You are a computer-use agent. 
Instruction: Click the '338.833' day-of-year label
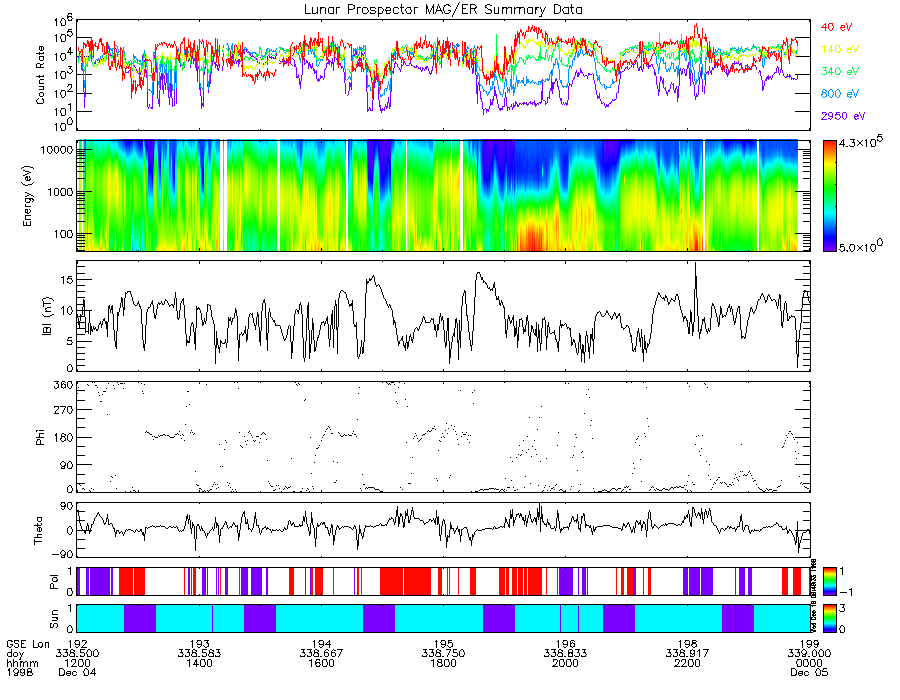(565, 654)
